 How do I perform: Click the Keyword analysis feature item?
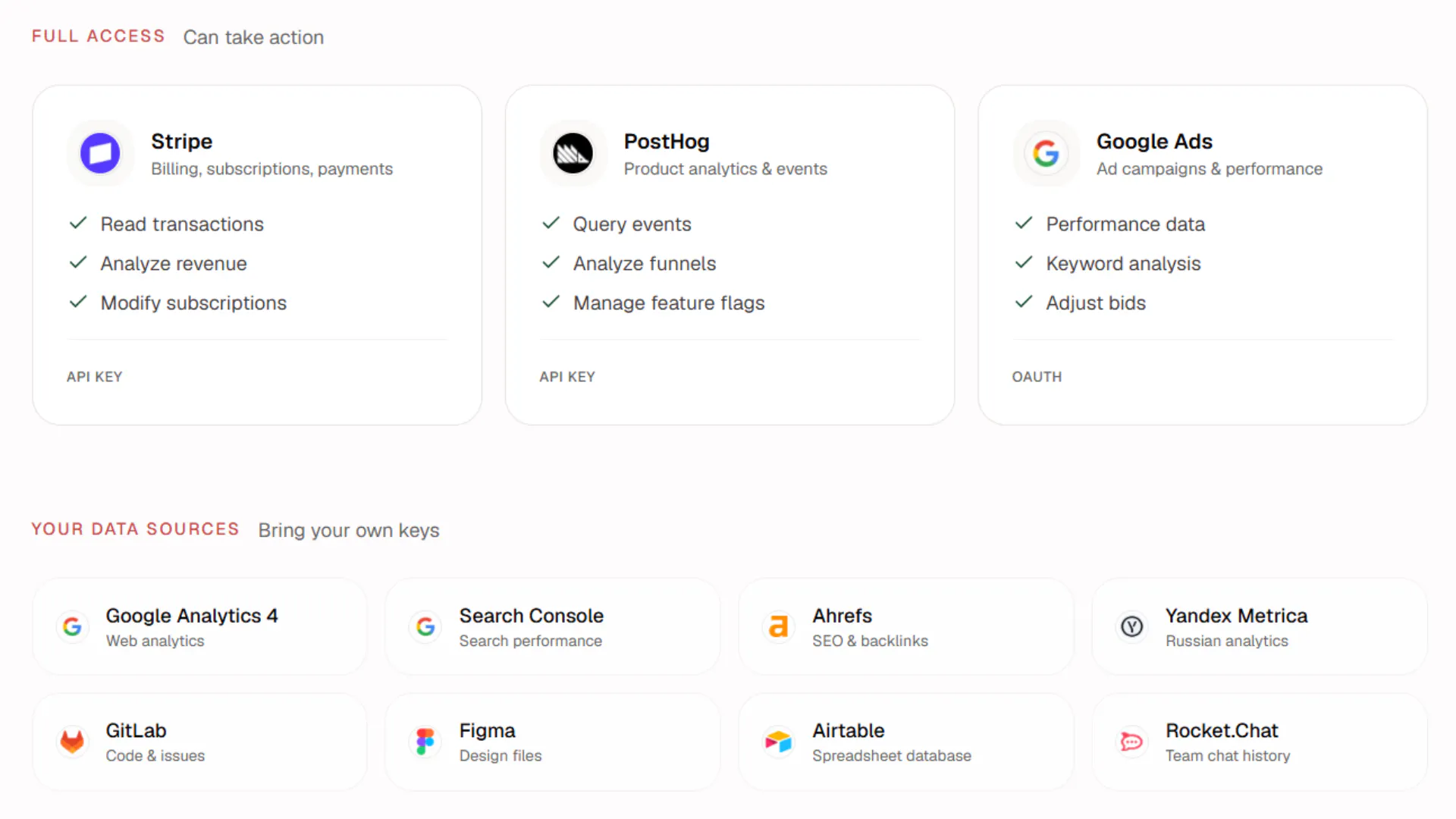coord(1123,263)
